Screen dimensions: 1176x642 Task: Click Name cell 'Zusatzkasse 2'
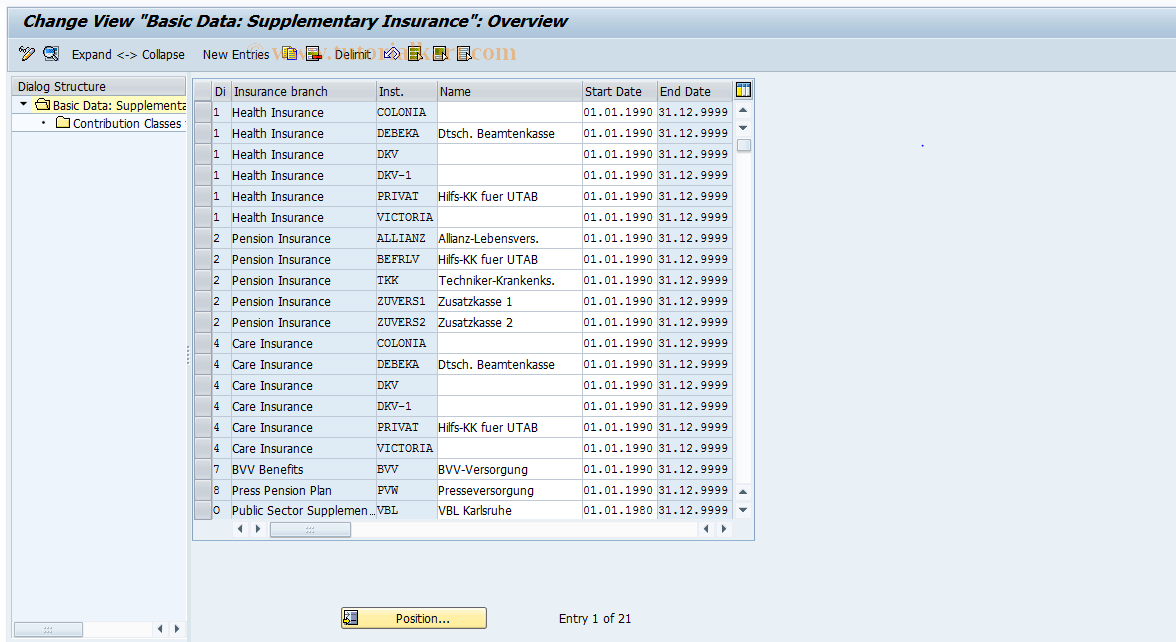pos(509,322)
